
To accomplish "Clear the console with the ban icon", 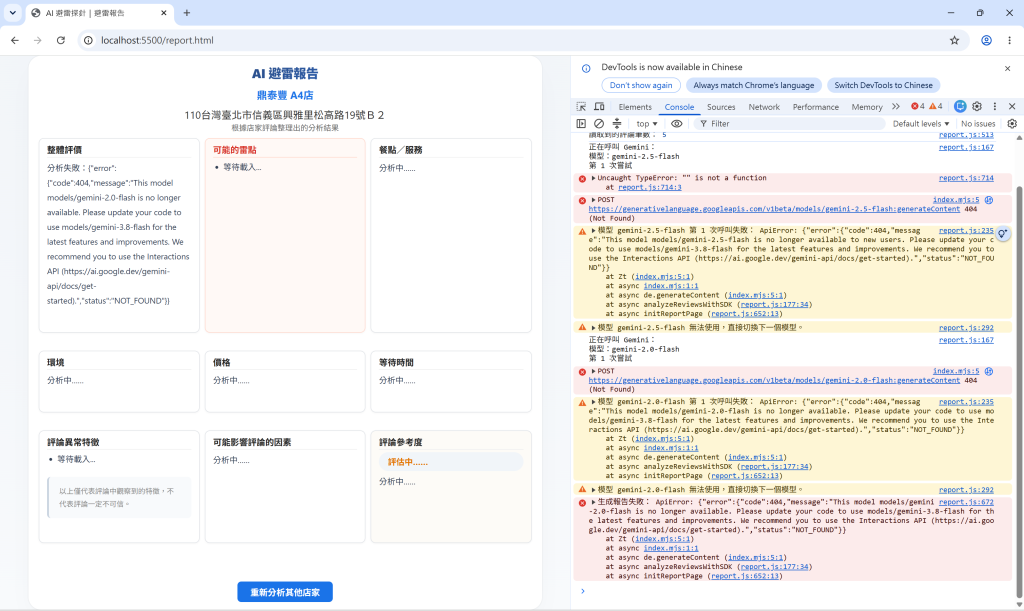I will coord(599,123).
